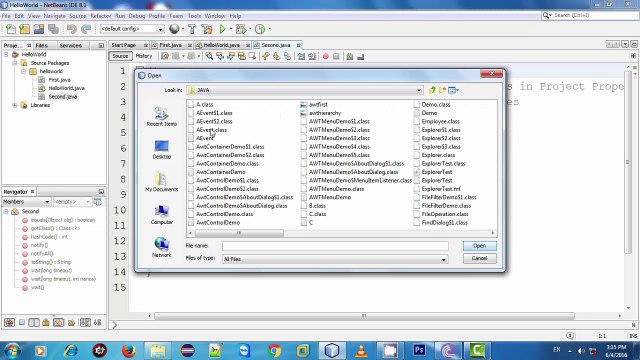Image resolution: width=640 pixels, height=360 pixels.
Task: Click the Up One Level folder icon
Action: coord(432,90)
